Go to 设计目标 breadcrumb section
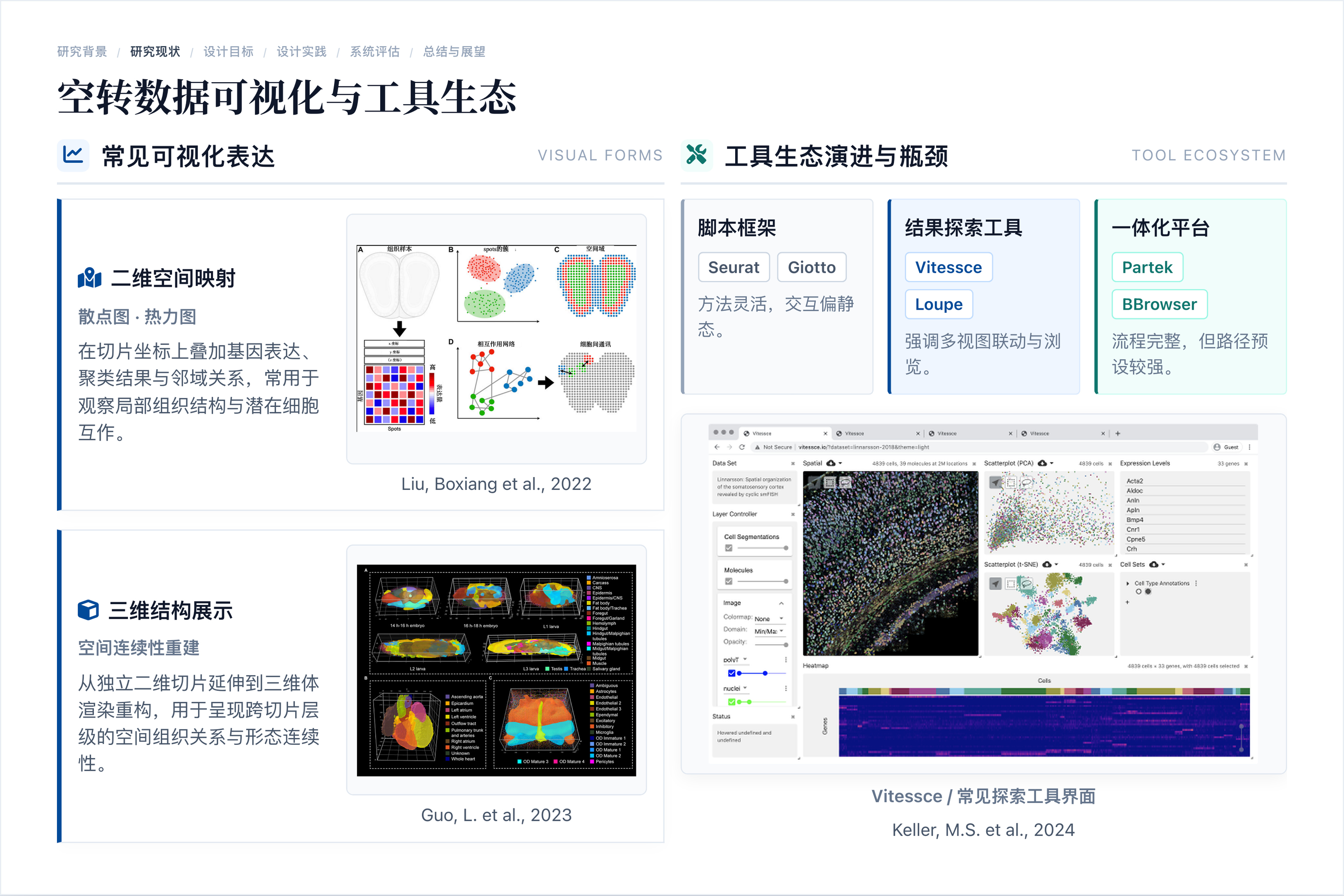Image resolution: width=1344 pixels, height=896 pixels. 229,52
